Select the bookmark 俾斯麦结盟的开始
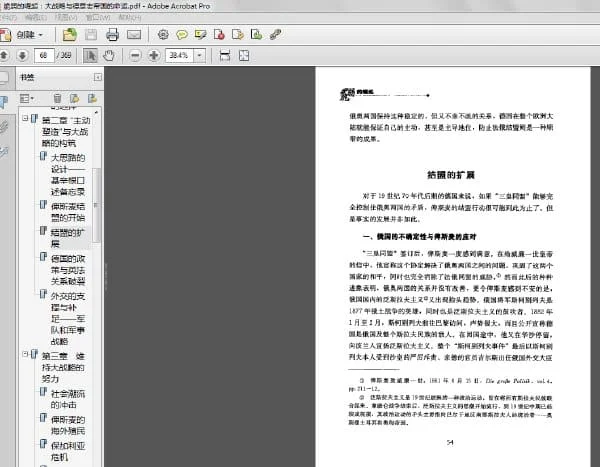This screenshot has height=467, width=600. 68,212
